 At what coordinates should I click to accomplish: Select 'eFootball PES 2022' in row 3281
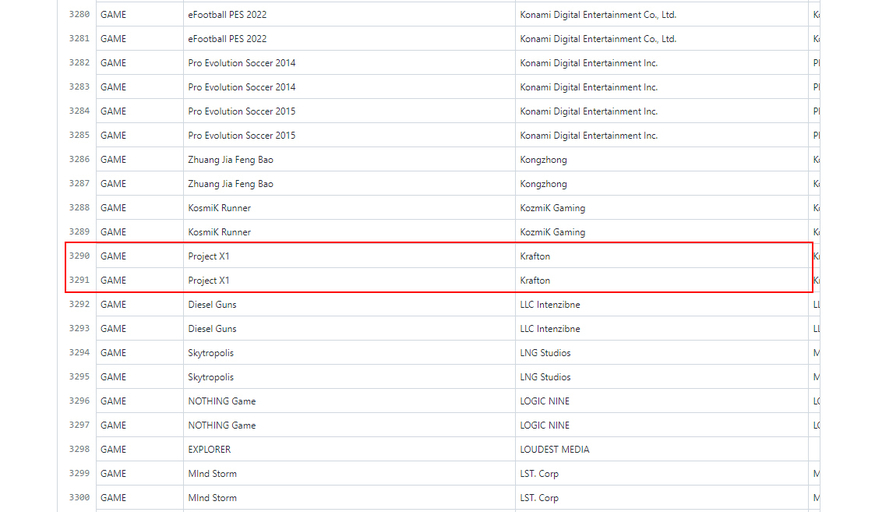coord(227,39)
